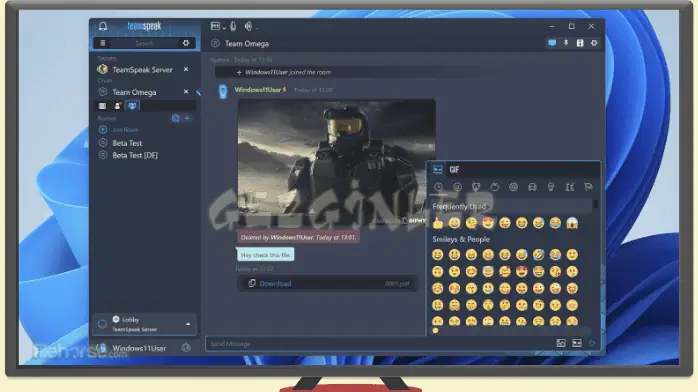Switch to the contacts tab with red badge
This screenshot has width=698, height=392.
coord(118,106)
